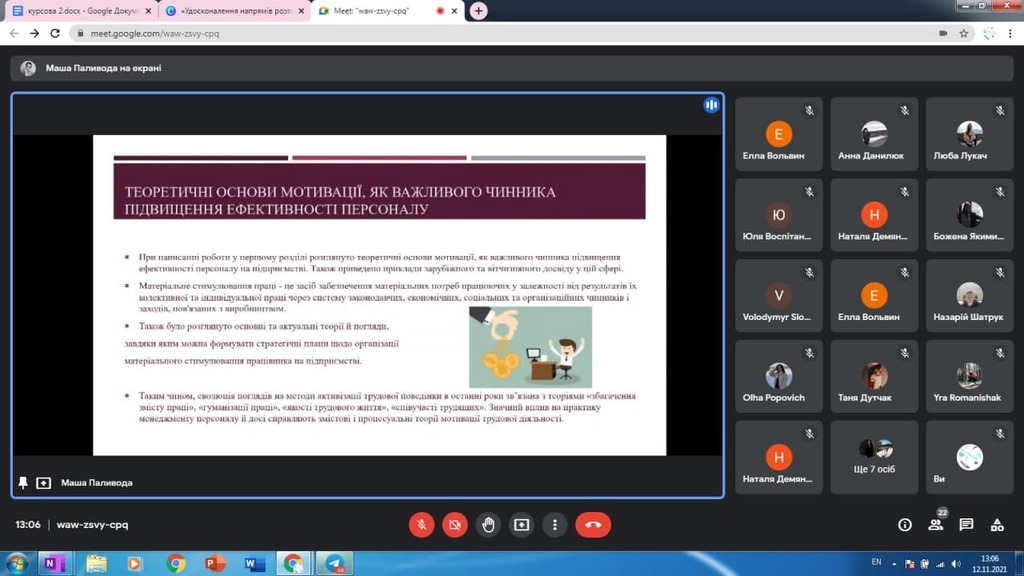Screen dimensions: 1024x576
Task: Click the meet.google.com address bar
Action: (500, 33)
